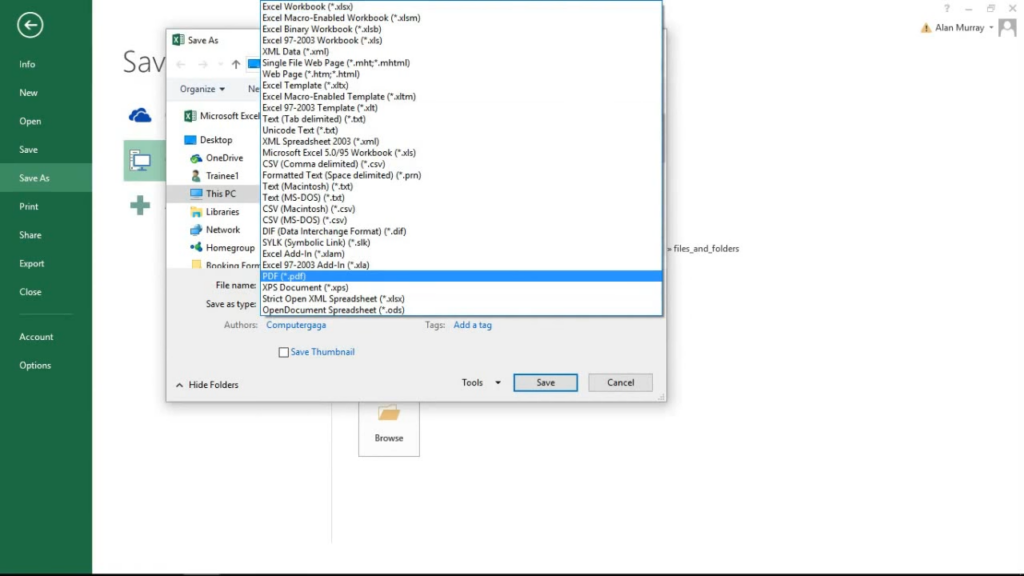
Task: Open Help with the question mark icon
Action: [x=947, y=8]
